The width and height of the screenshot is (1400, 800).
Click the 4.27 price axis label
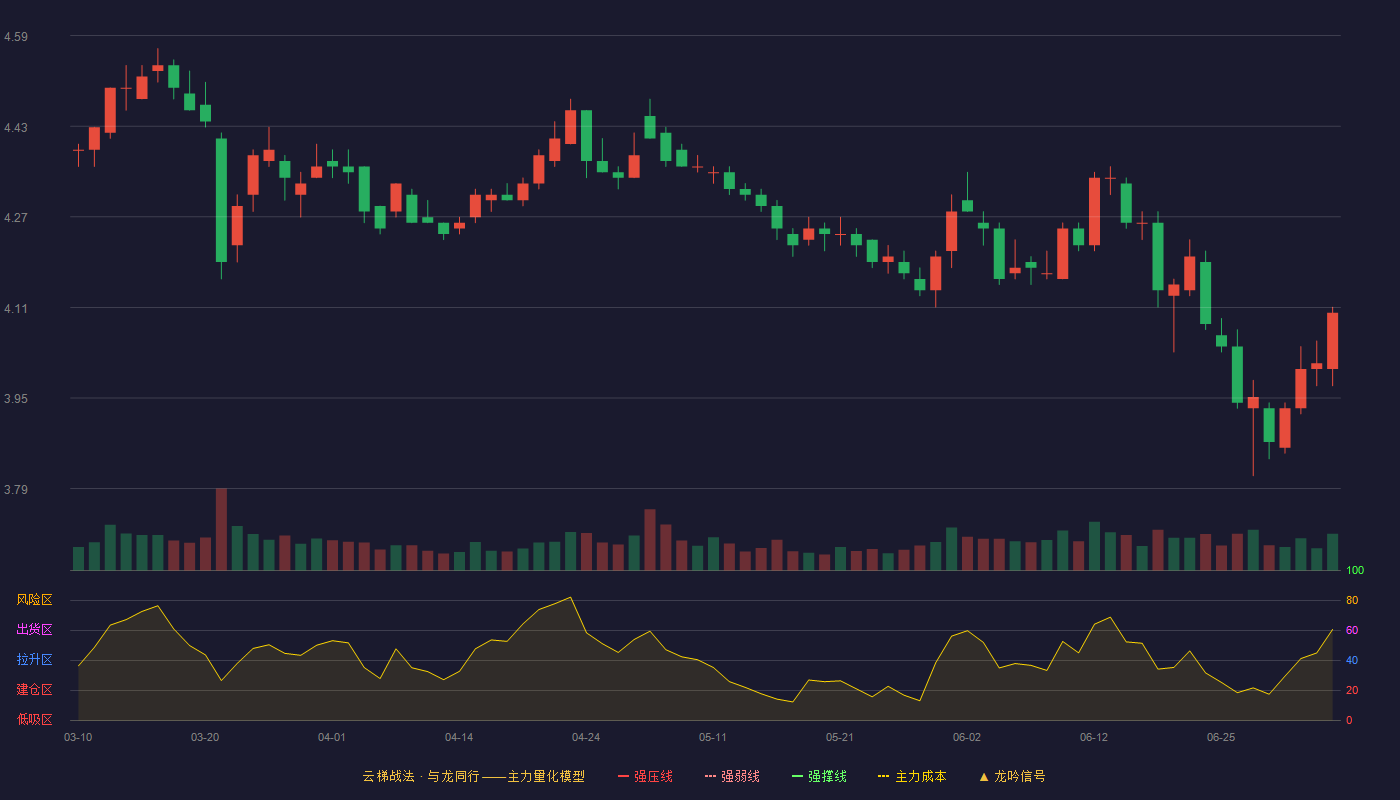click(16, 218)
